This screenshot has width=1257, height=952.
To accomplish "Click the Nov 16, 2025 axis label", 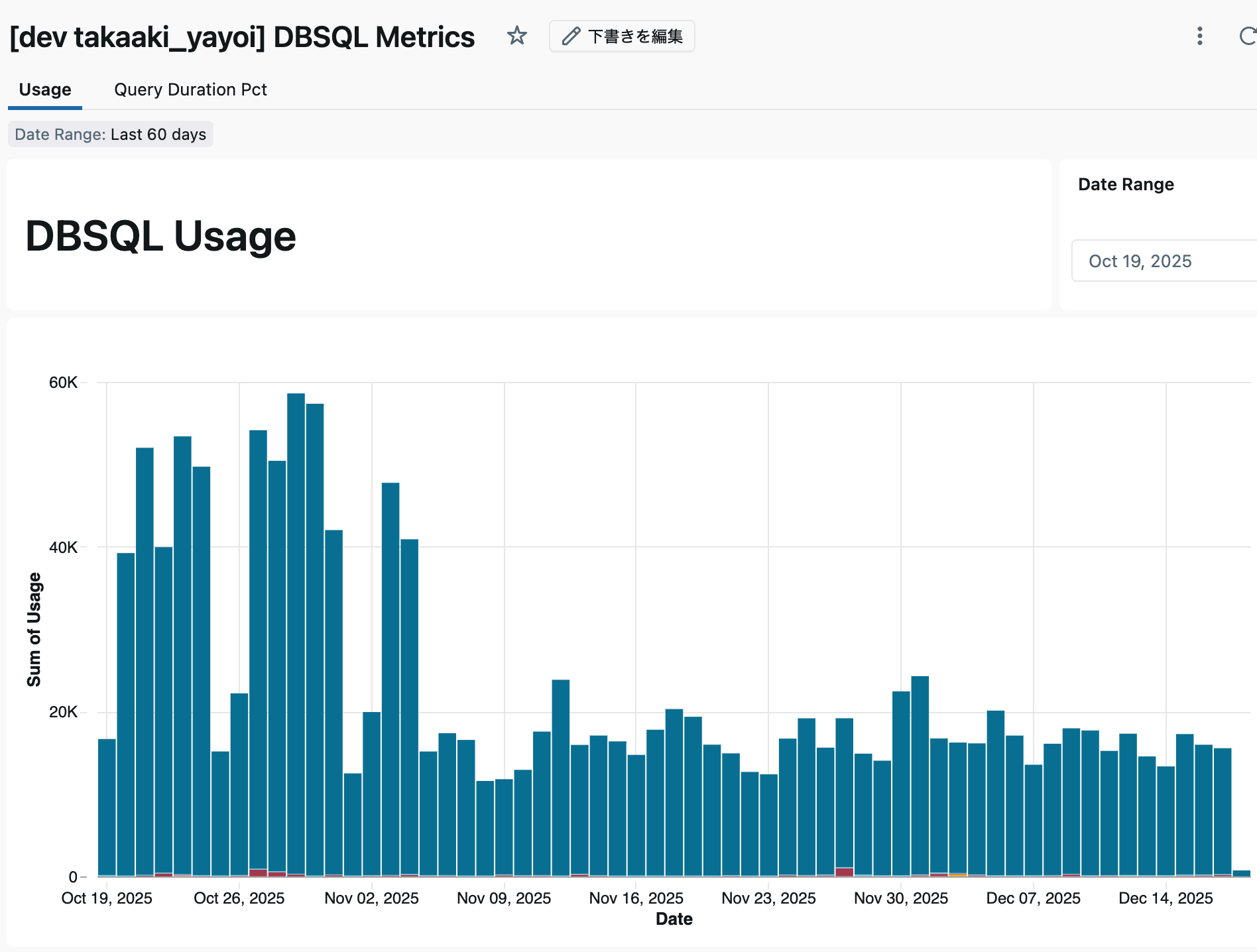I will 636,898.
